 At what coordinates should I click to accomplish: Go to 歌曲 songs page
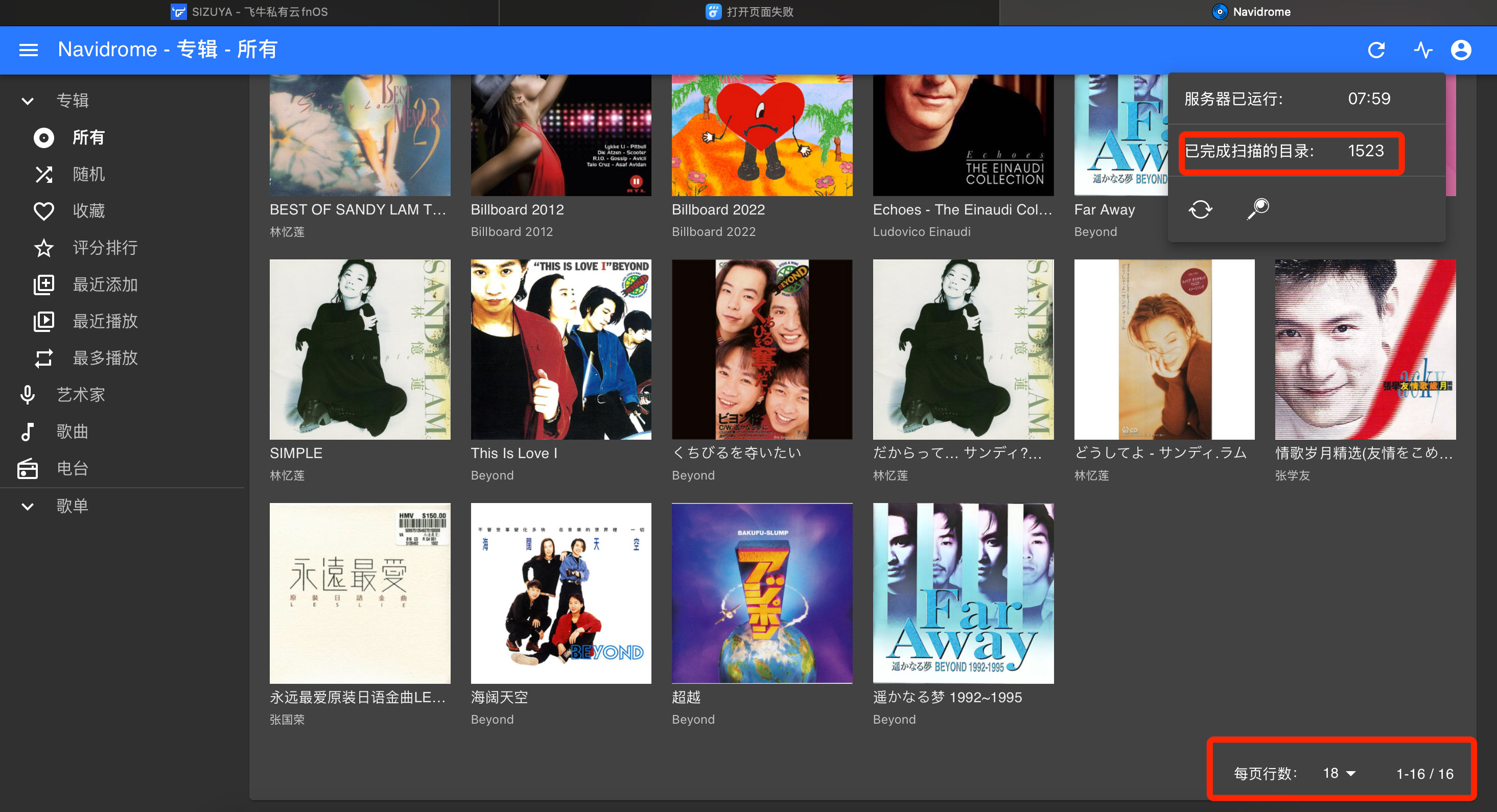pos(72,432)
